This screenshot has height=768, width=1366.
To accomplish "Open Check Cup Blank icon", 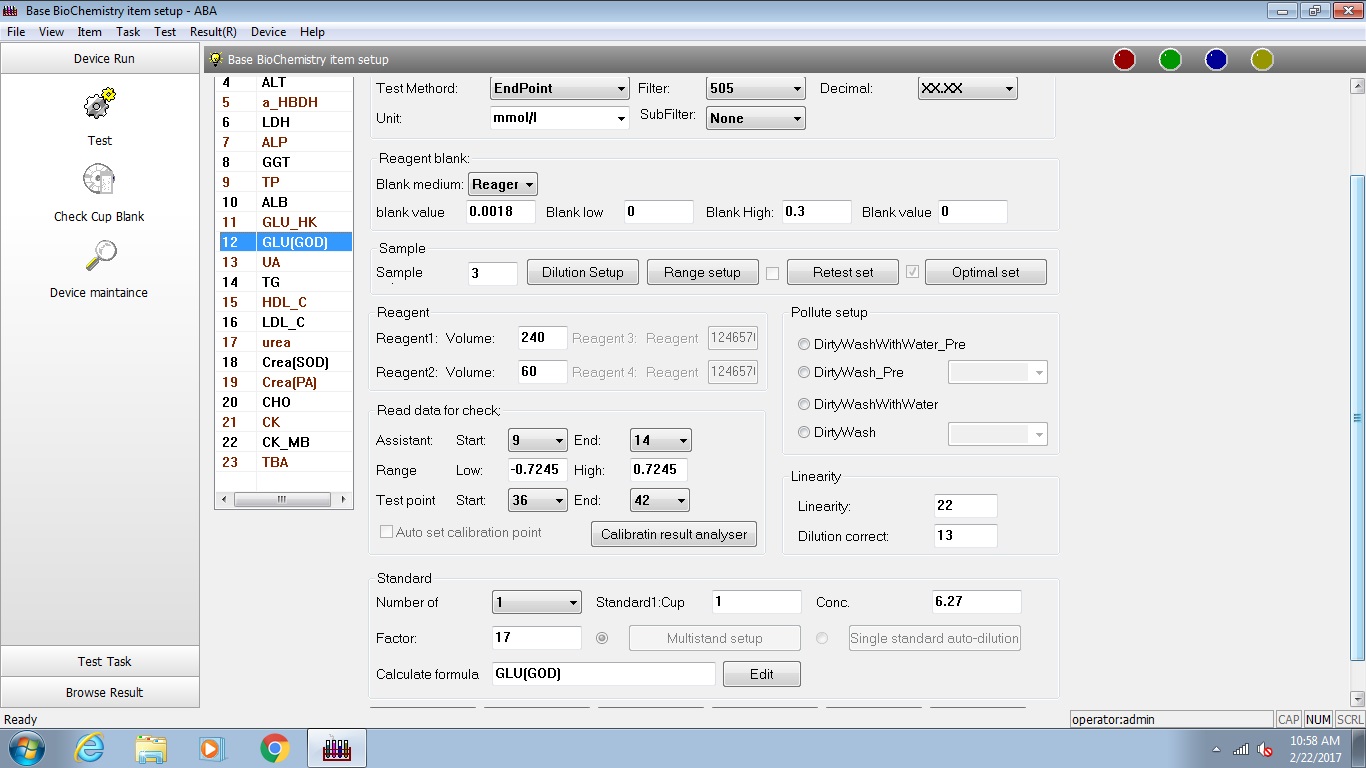I will click(x=99, y=181).
